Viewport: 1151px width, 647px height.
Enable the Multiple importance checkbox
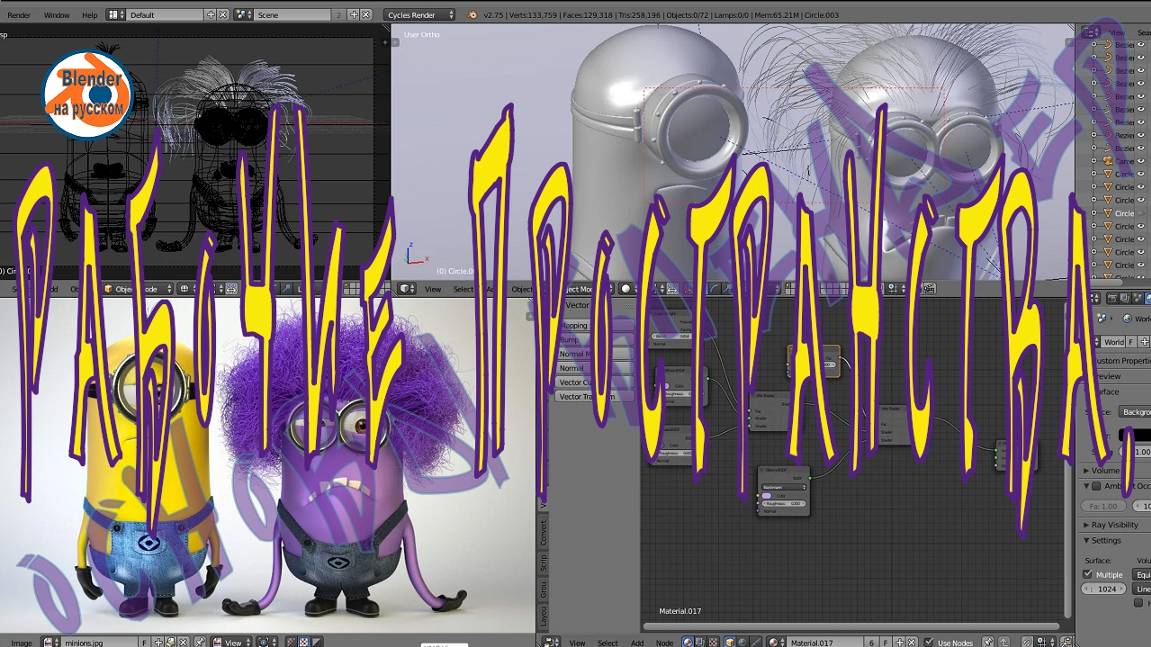click(1088, 575)
